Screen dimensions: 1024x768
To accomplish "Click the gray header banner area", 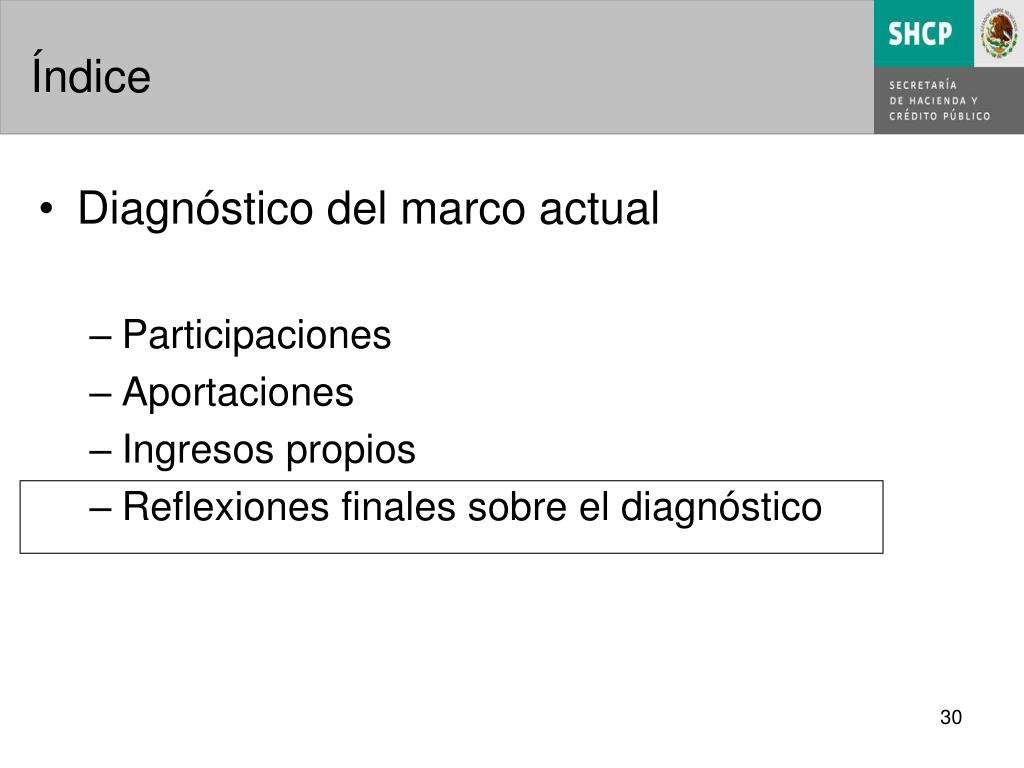I will pos(437,67).
